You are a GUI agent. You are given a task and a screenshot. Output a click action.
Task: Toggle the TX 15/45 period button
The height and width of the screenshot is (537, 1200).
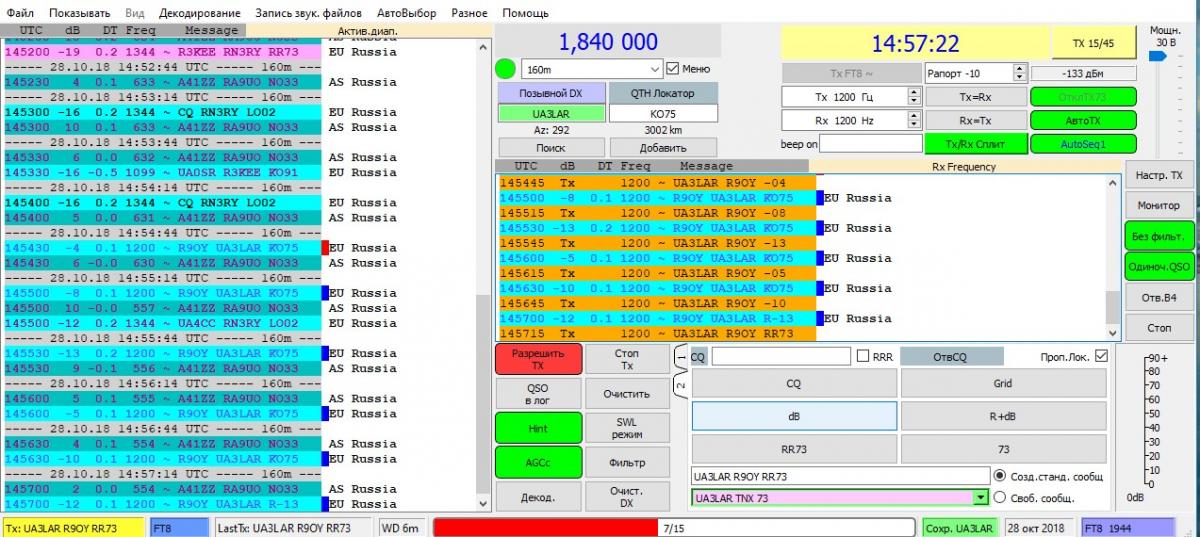tap(1092, 44)
